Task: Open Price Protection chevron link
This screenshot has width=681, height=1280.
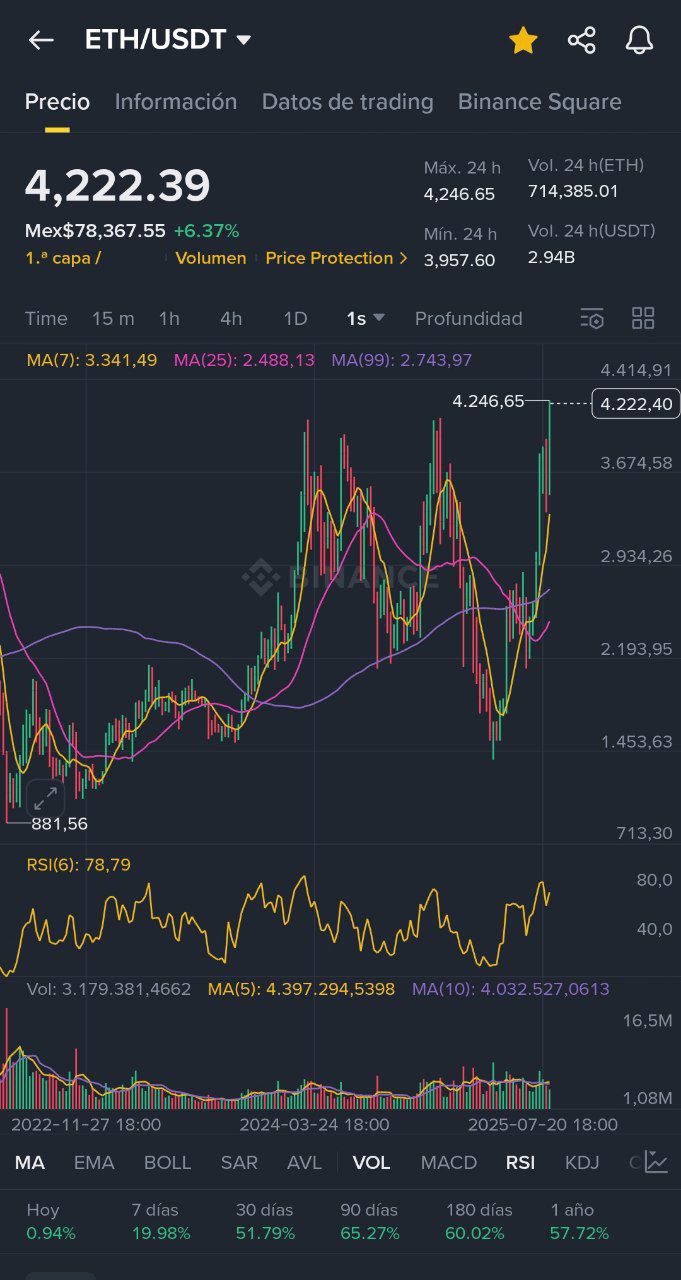Action: pyautogui.click(x=337, y=258)
